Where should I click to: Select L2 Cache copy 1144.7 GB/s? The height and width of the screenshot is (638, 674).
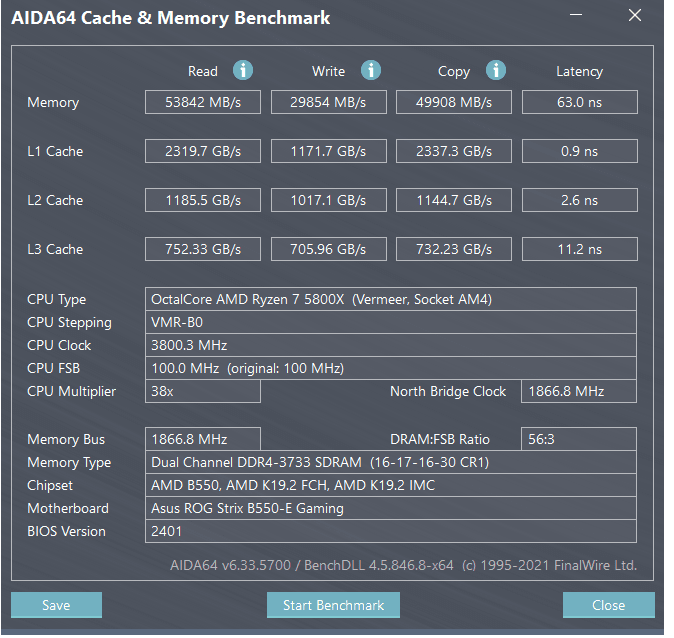coord(454,200)
